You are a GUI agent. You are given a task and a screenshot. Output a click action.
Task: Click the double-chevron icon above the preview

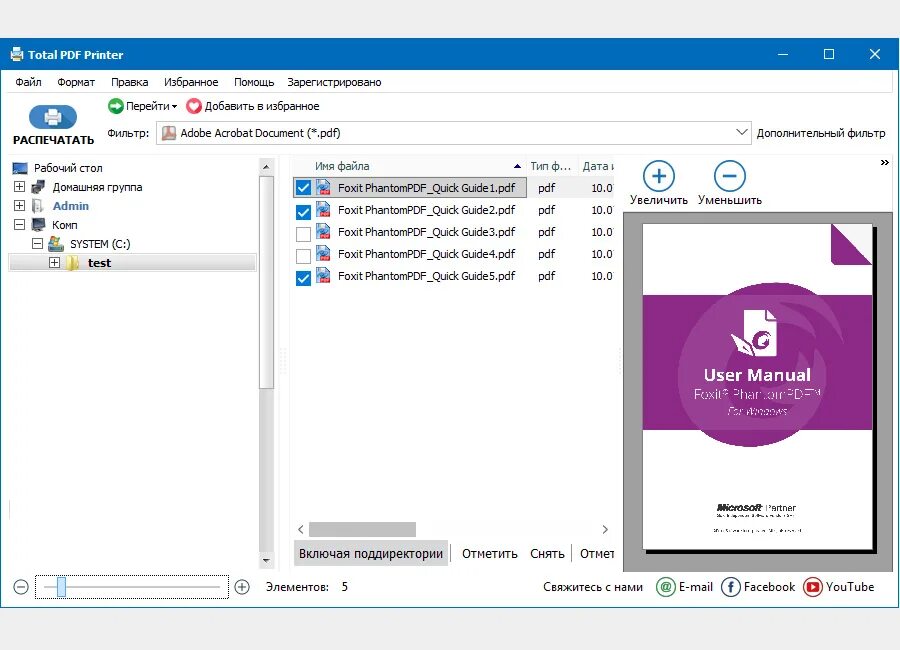click(885, 163)
